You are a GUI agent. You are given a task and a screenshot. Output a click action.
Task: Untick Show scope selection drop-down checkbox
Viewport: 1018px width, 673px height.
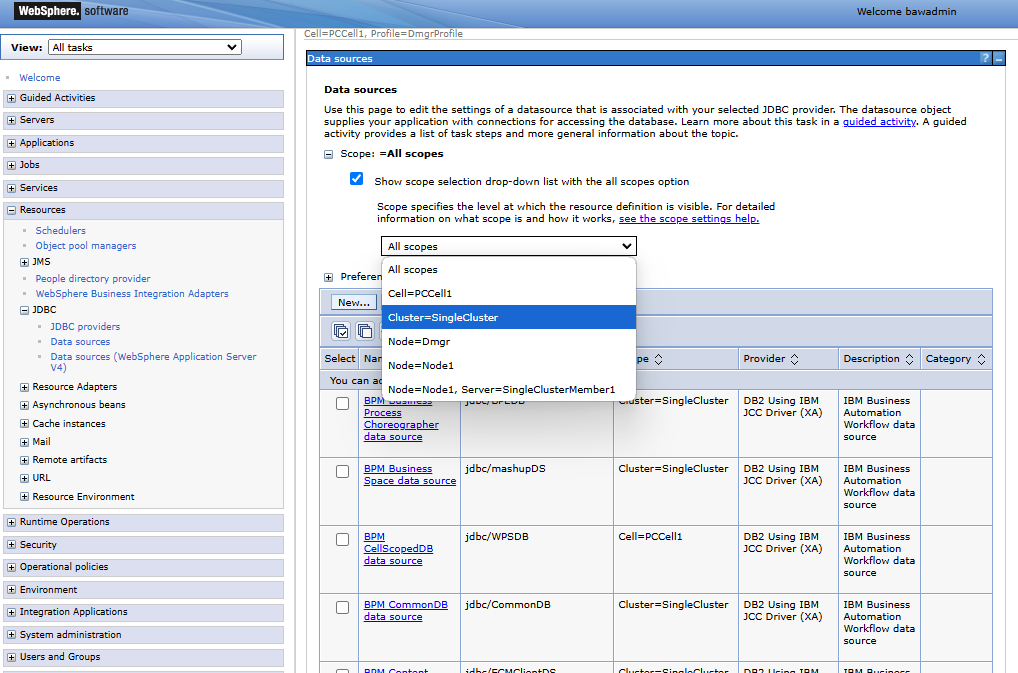point(356,178)
